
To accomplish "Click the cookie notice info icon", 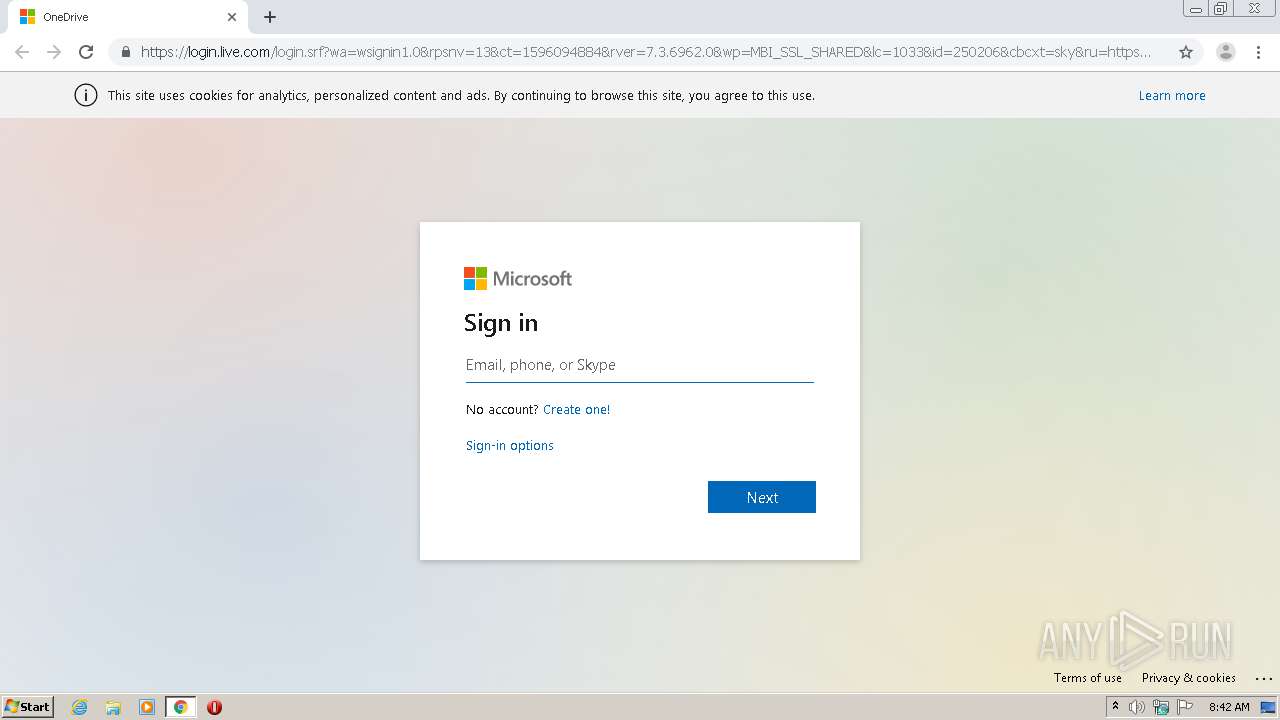I will (x=86, y=96).
